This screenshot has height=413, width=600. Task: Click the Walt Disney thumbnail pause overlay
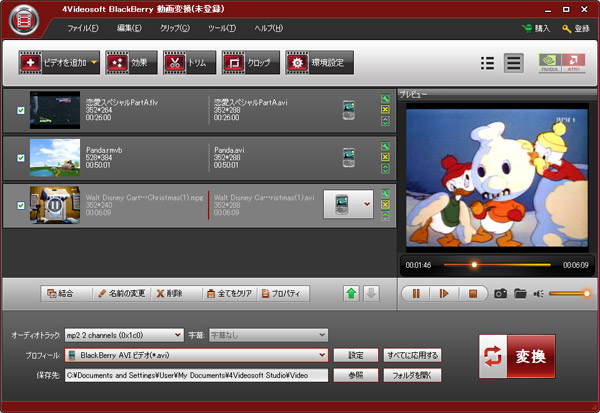pos(55,205)
